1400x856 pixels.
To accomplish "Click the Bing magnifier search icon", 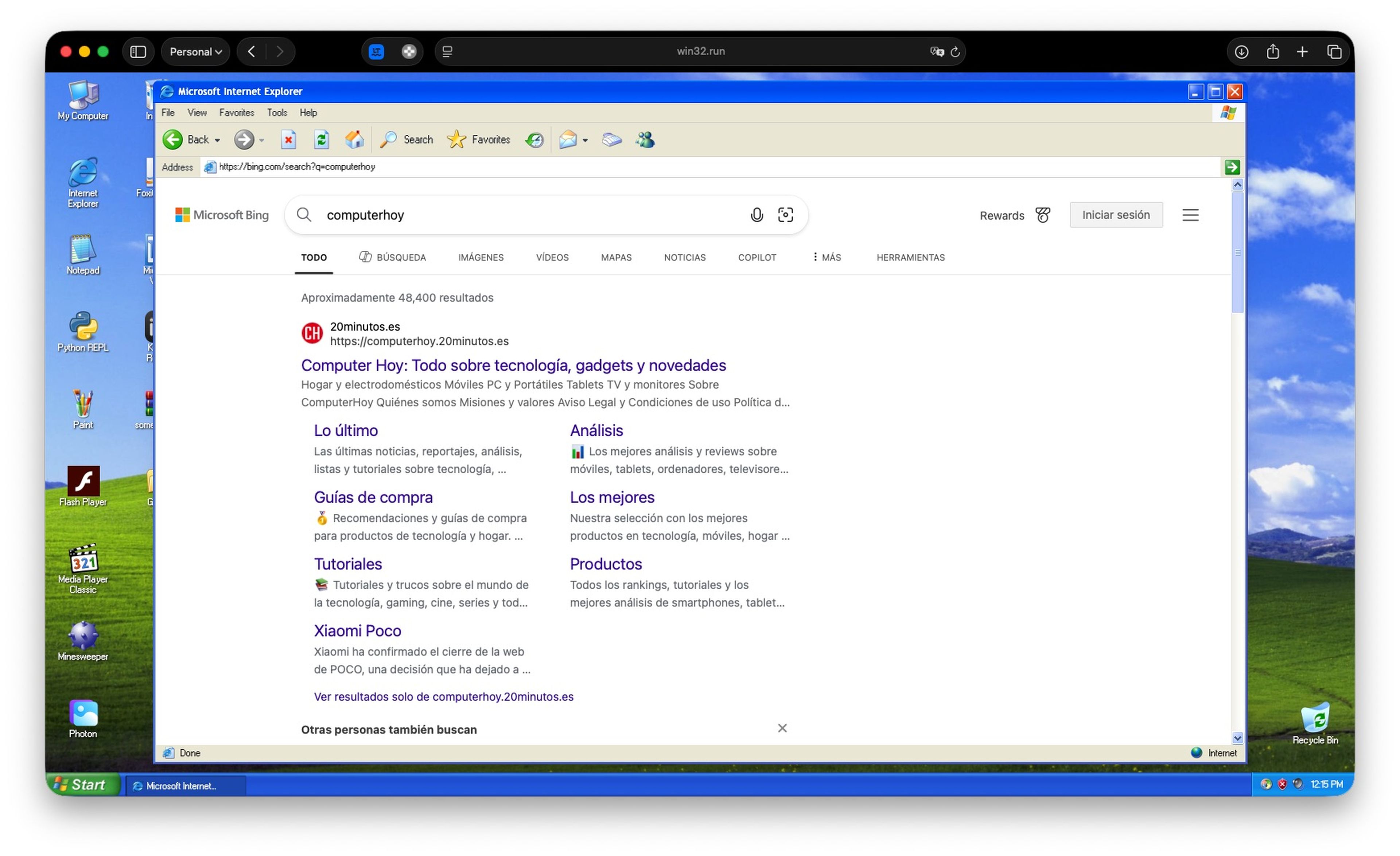I will coord(304,215).
